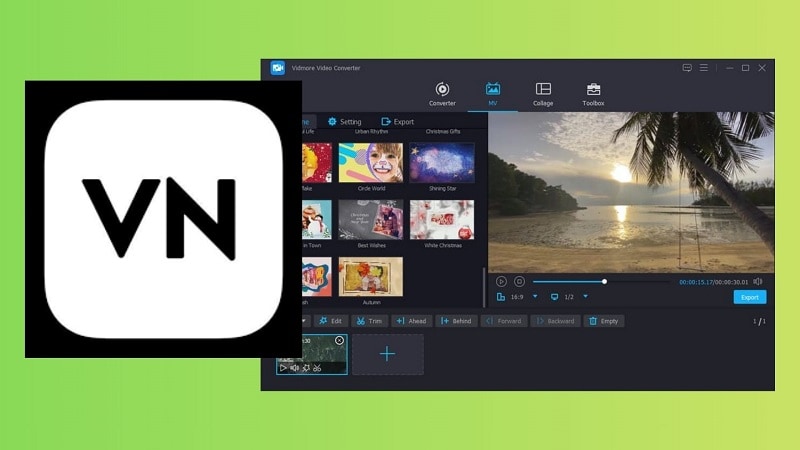Play the video preview
The width and height of the screenshot is (800, 450).
pos(501,282)
